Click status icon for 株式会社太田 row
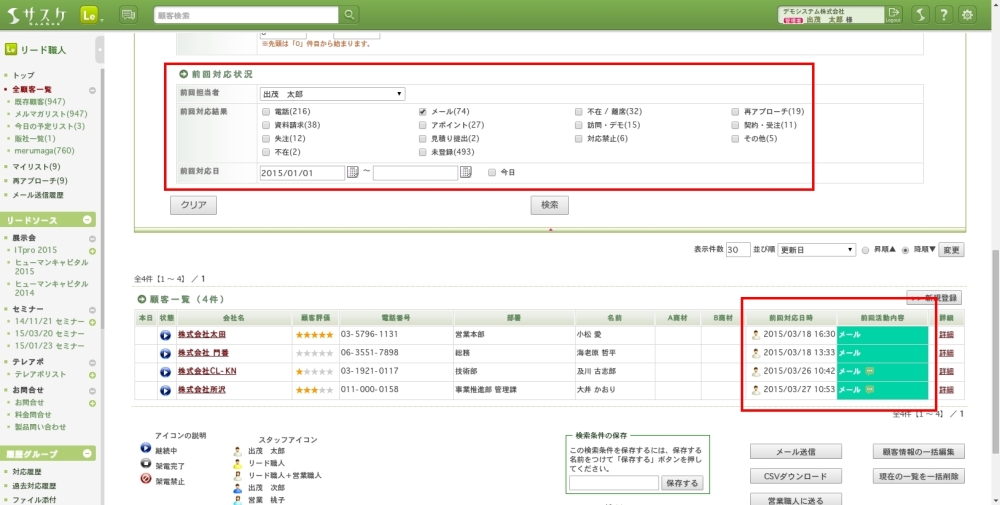 (165, 335)
